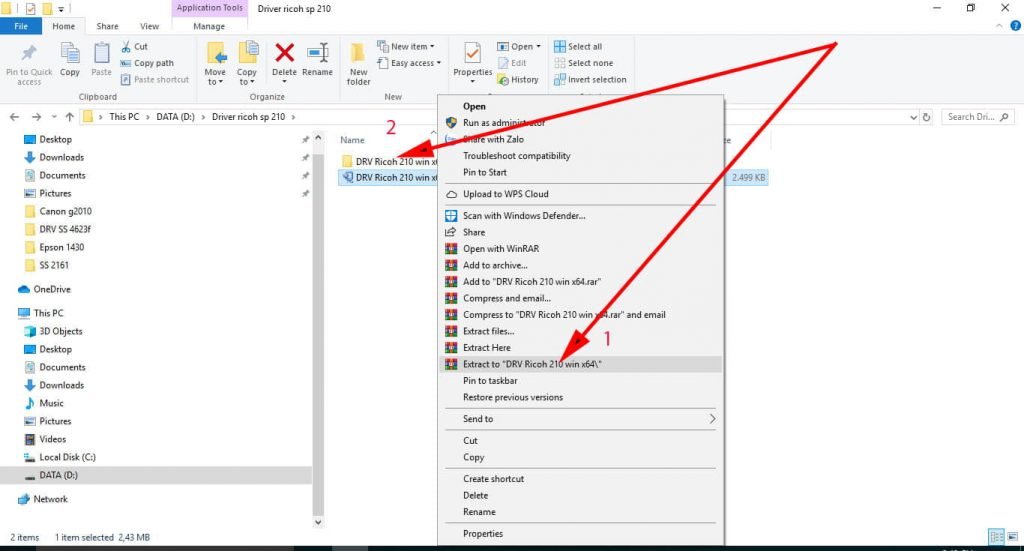The width and height of the screenshot is (1024, 551).
Task: Select Extract Here from context menu
Action: tap(486, 347)
